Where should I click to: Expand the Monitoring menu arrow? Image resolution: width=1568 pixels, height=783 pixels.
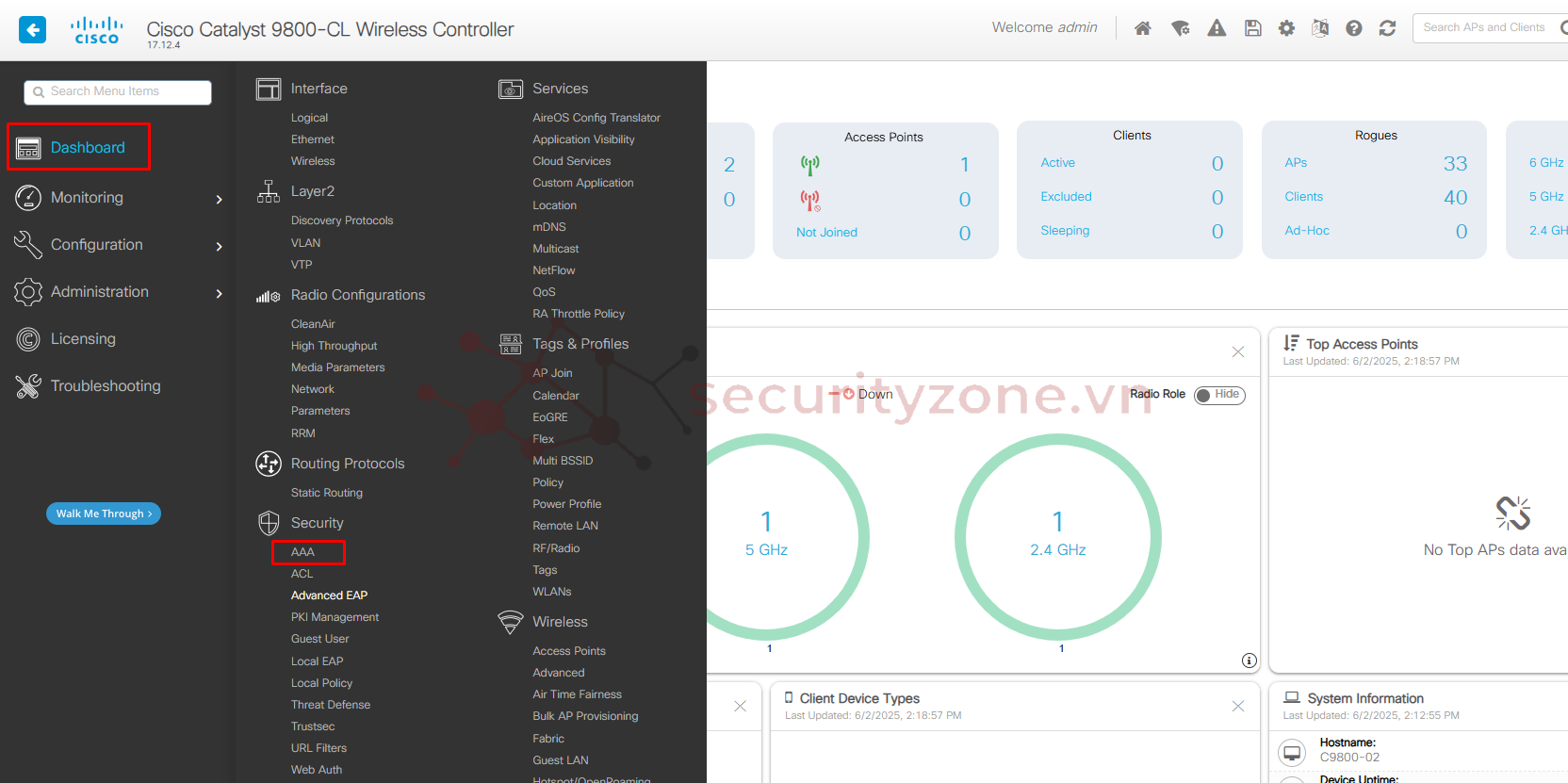[219, 199]
